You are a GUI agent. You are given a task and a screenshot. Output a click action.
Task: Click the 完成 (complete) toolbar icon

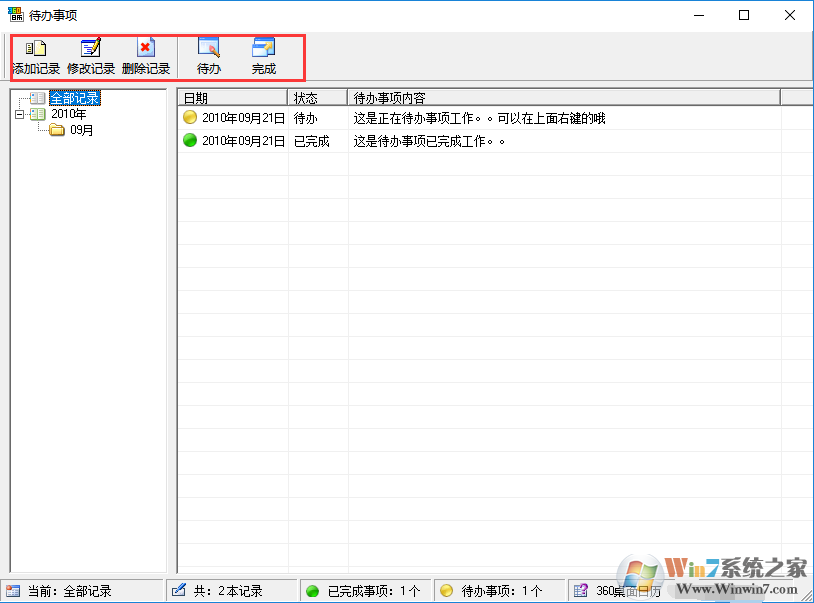click(x=264, y=48)
